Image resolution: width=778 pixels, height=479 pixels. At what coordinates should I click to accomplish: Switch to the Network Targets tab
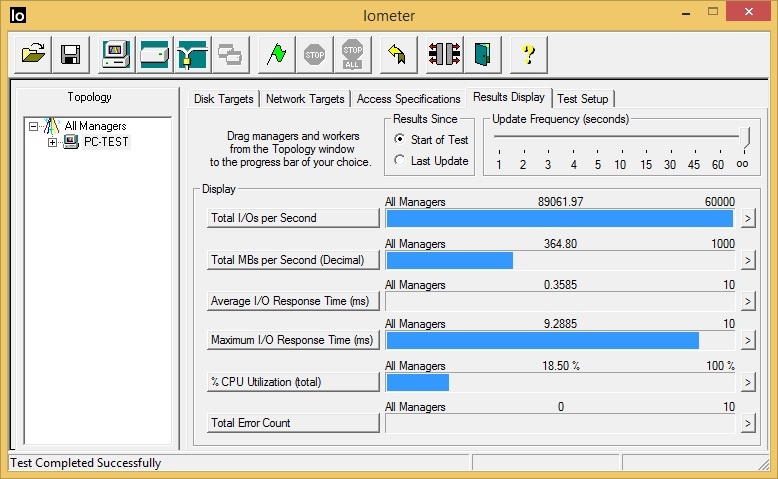[305, 99]
